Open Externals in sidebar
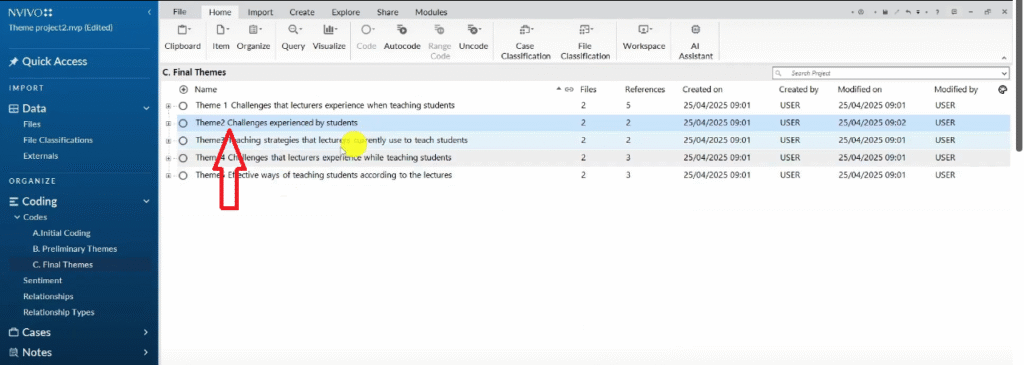This screenshot has width=1024, height=365. (40, 156)
